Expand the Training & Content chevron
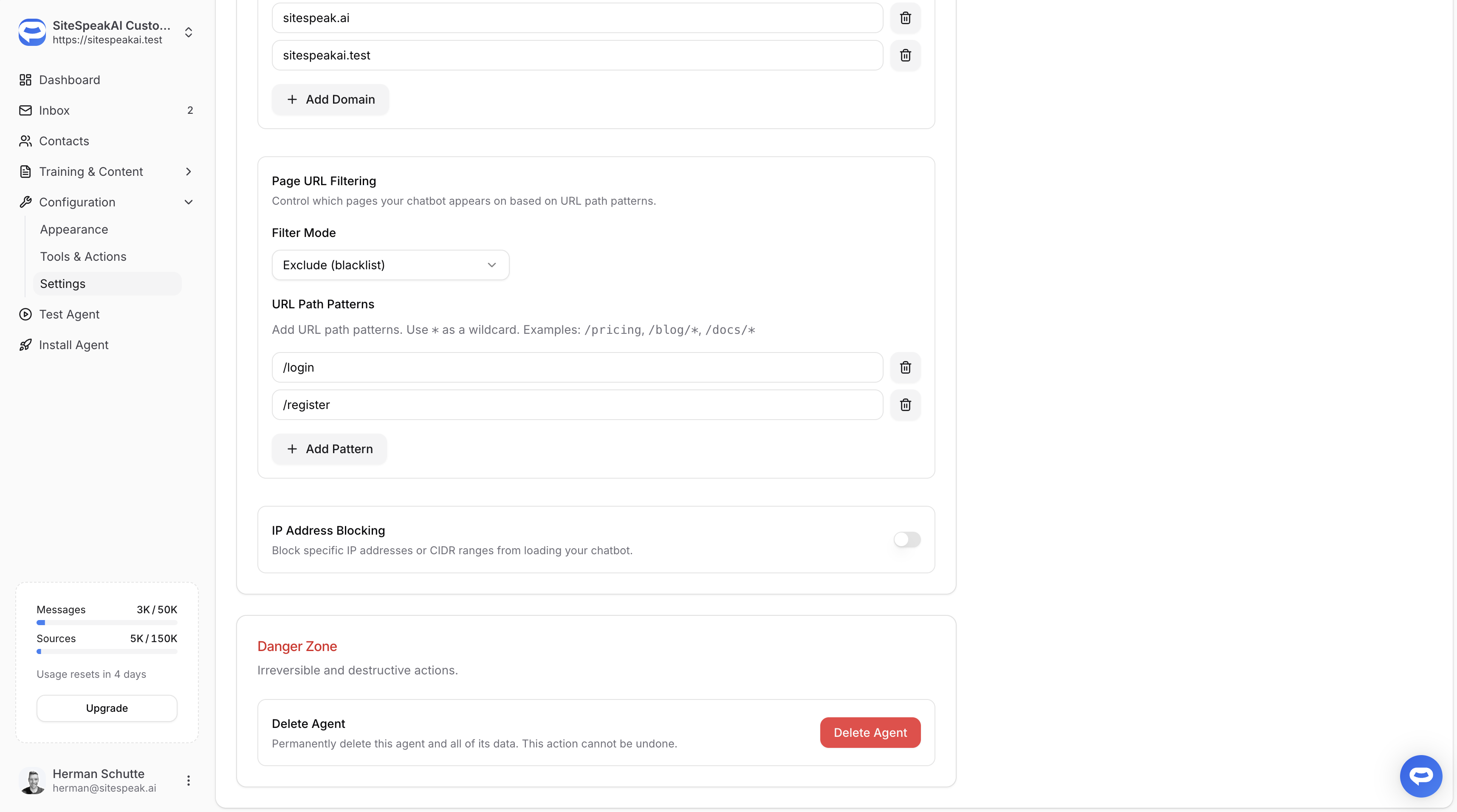The width and height of the screenshot is (1457, 812). (x=189, y=171)
